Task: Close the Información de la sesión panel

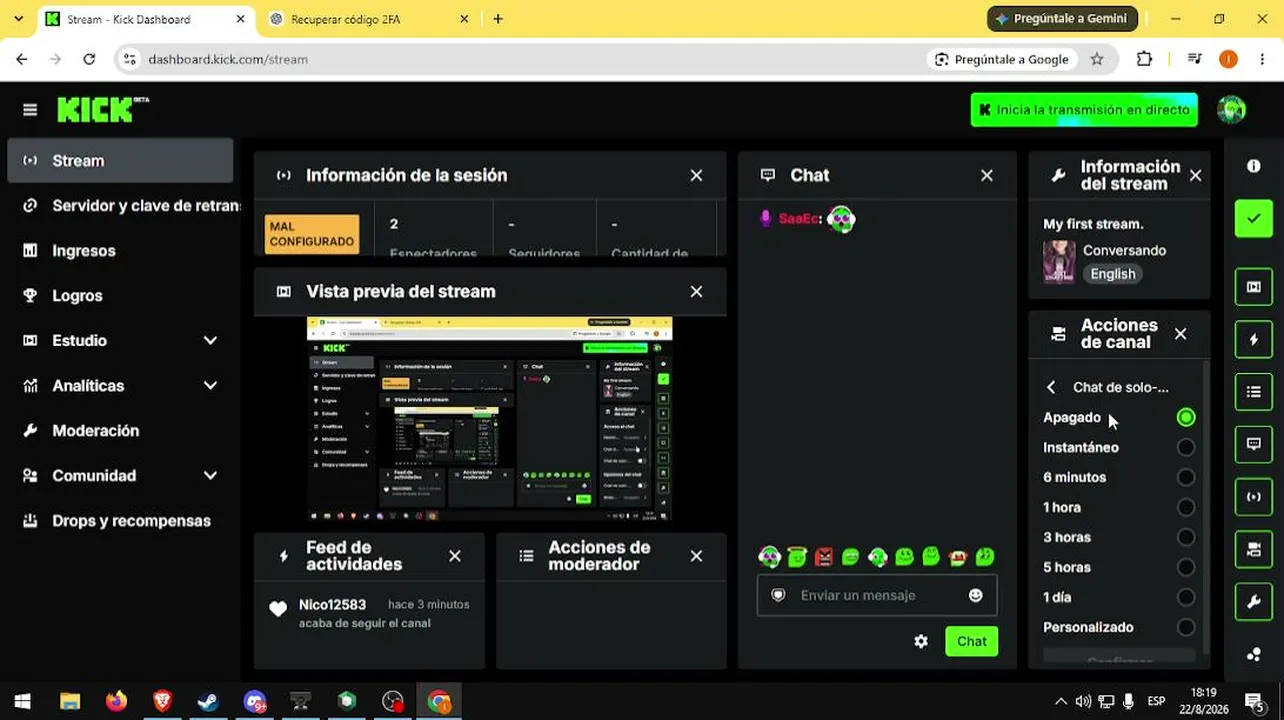Action: [x=696, y=175]
